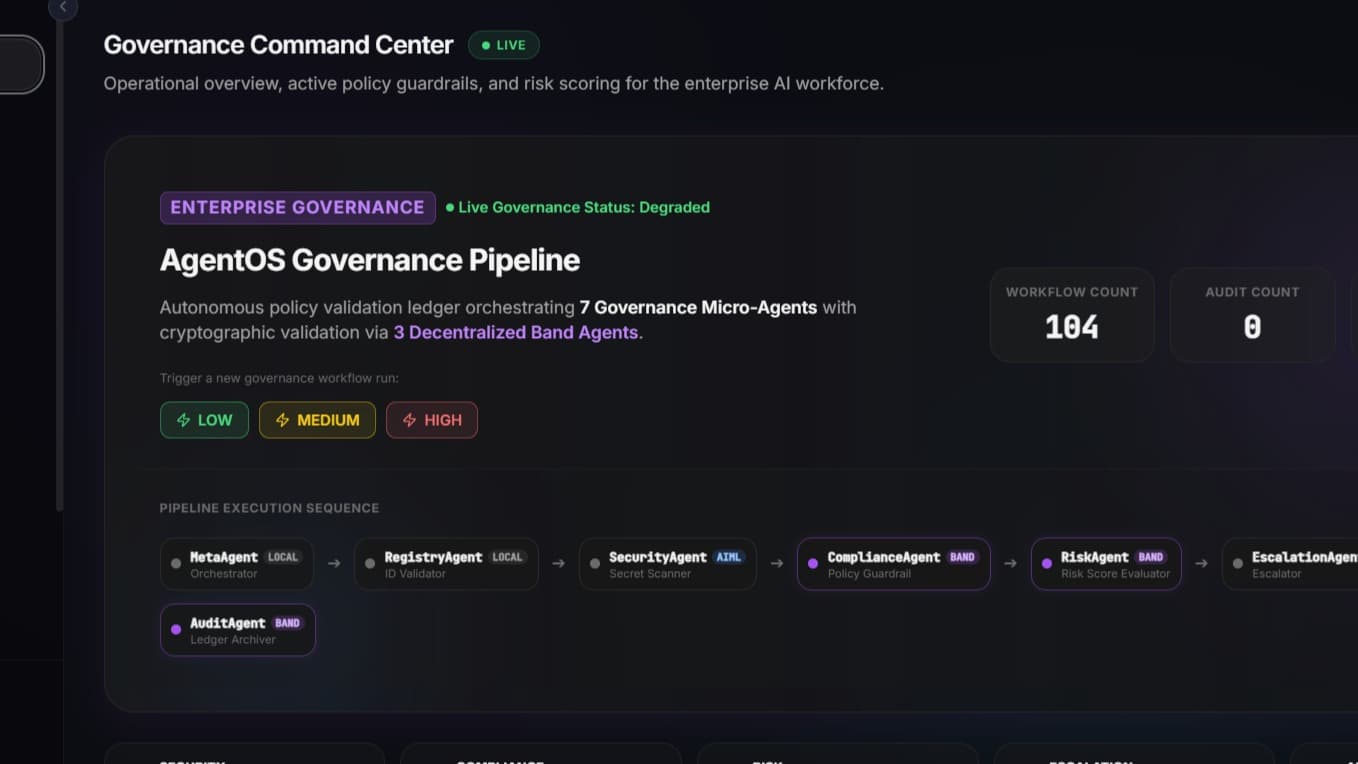Screen dimensions: 1358x764
Task: Select the AuditAgent Ledger Archiver node
Action: tap(238, 630)
